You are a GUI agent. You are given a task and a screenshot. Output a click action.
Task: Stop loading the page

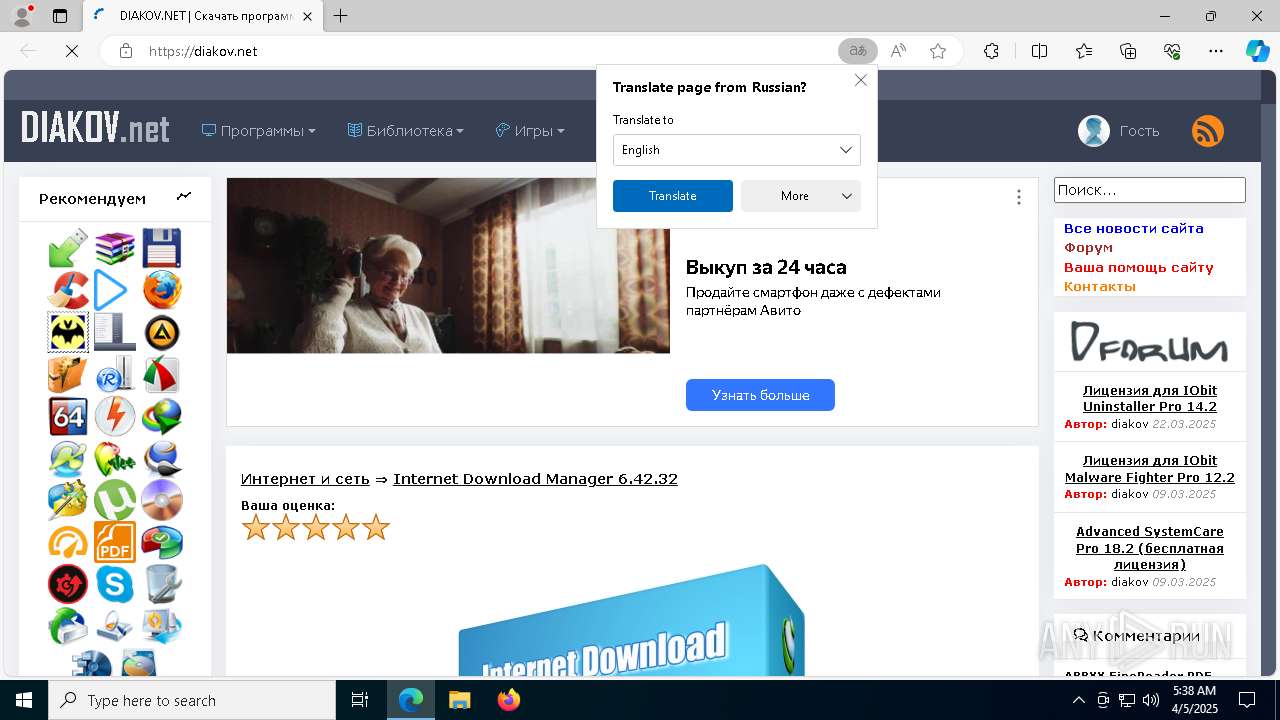(72, 51)
